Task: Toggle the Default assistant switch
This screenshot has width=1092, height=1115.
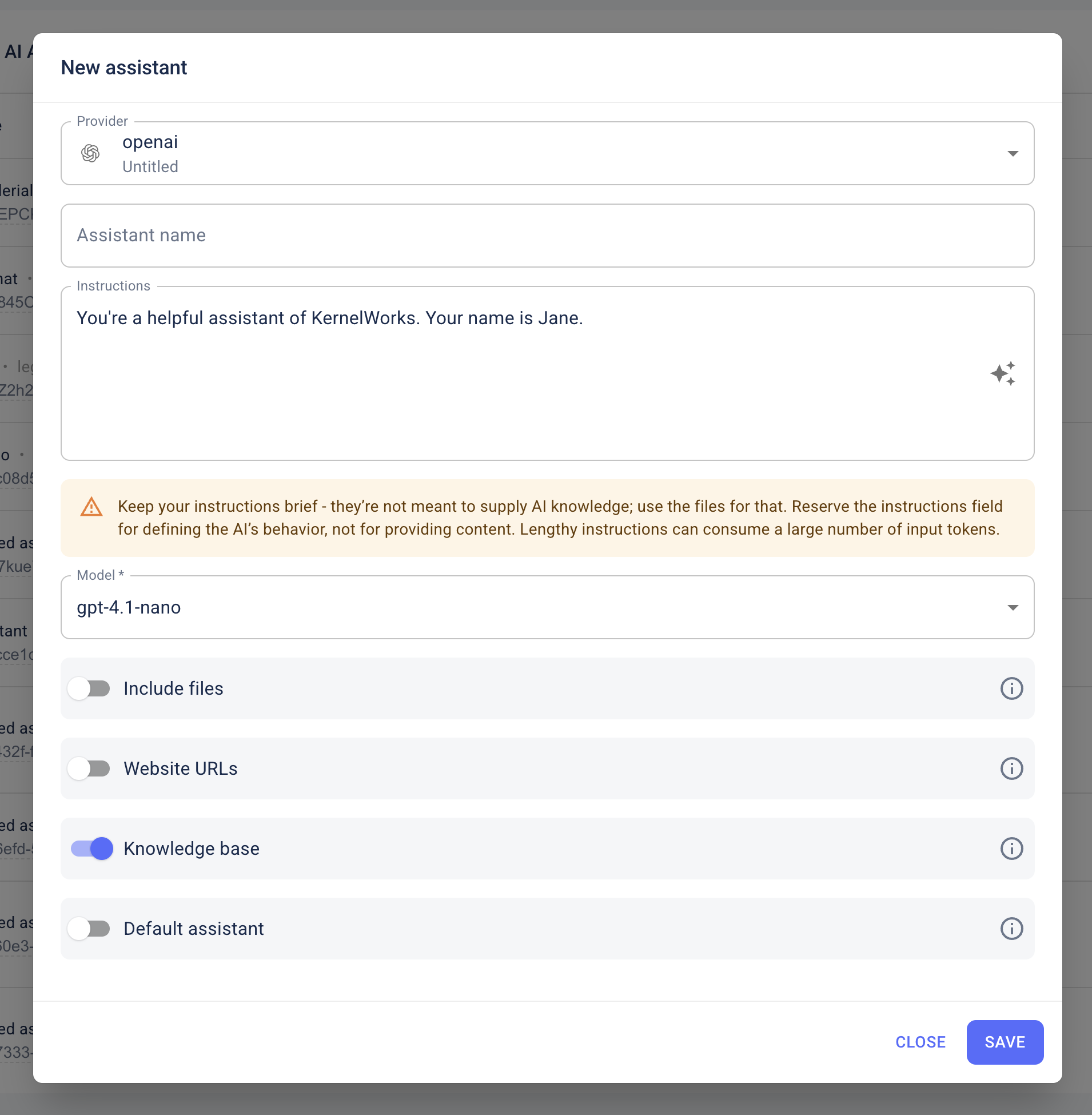Action: coord(89,929)
